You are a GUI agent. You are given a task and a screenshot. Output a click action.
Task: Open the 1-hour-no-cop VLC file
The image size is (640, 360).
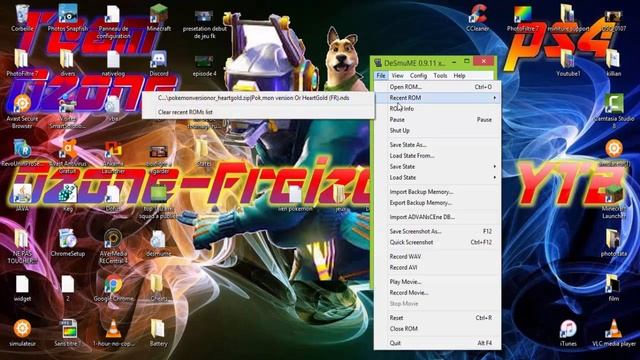click(x=113, y=333)
